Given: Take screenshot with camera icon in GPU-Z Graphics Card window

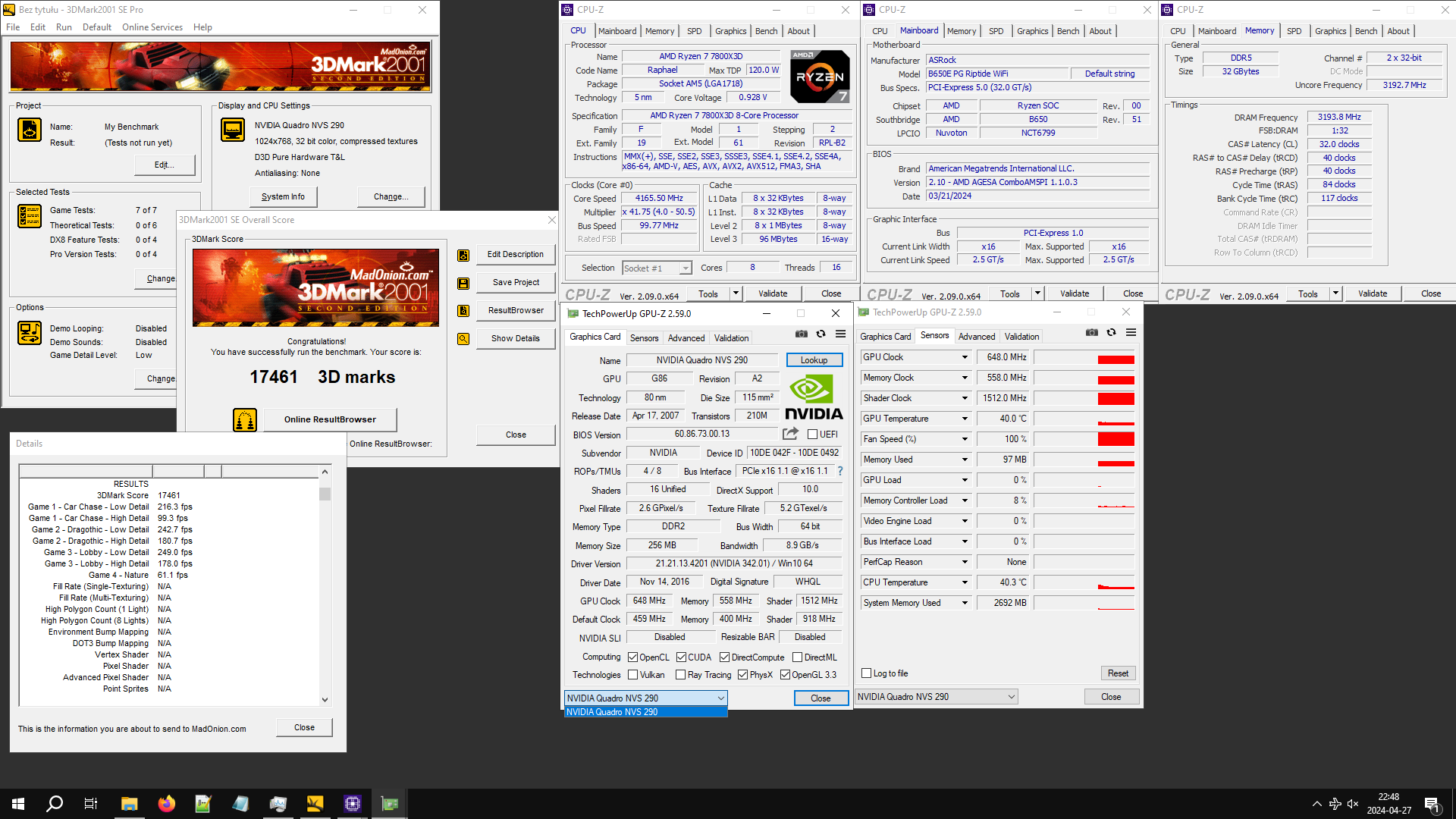Looking at the screenshot, I should click(x=802, y=334).
